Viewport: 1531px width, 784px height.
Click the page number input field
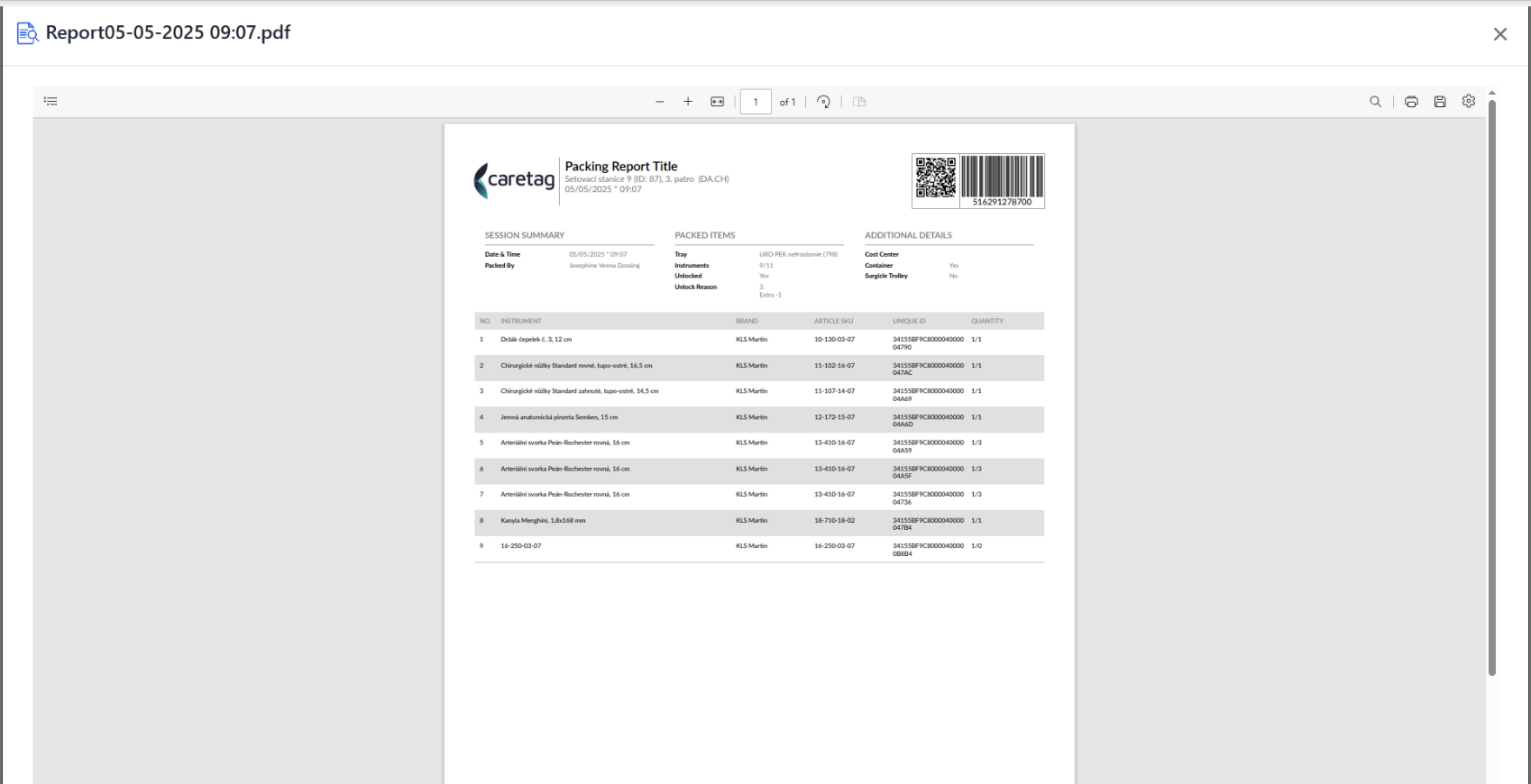click(756, 102)
